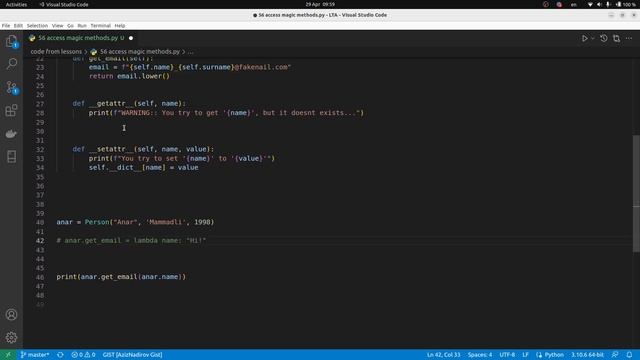The image size is (640, 360).
Task: Click the line 'anar = Person("Anar"...'
Action: tap(135, 222)
